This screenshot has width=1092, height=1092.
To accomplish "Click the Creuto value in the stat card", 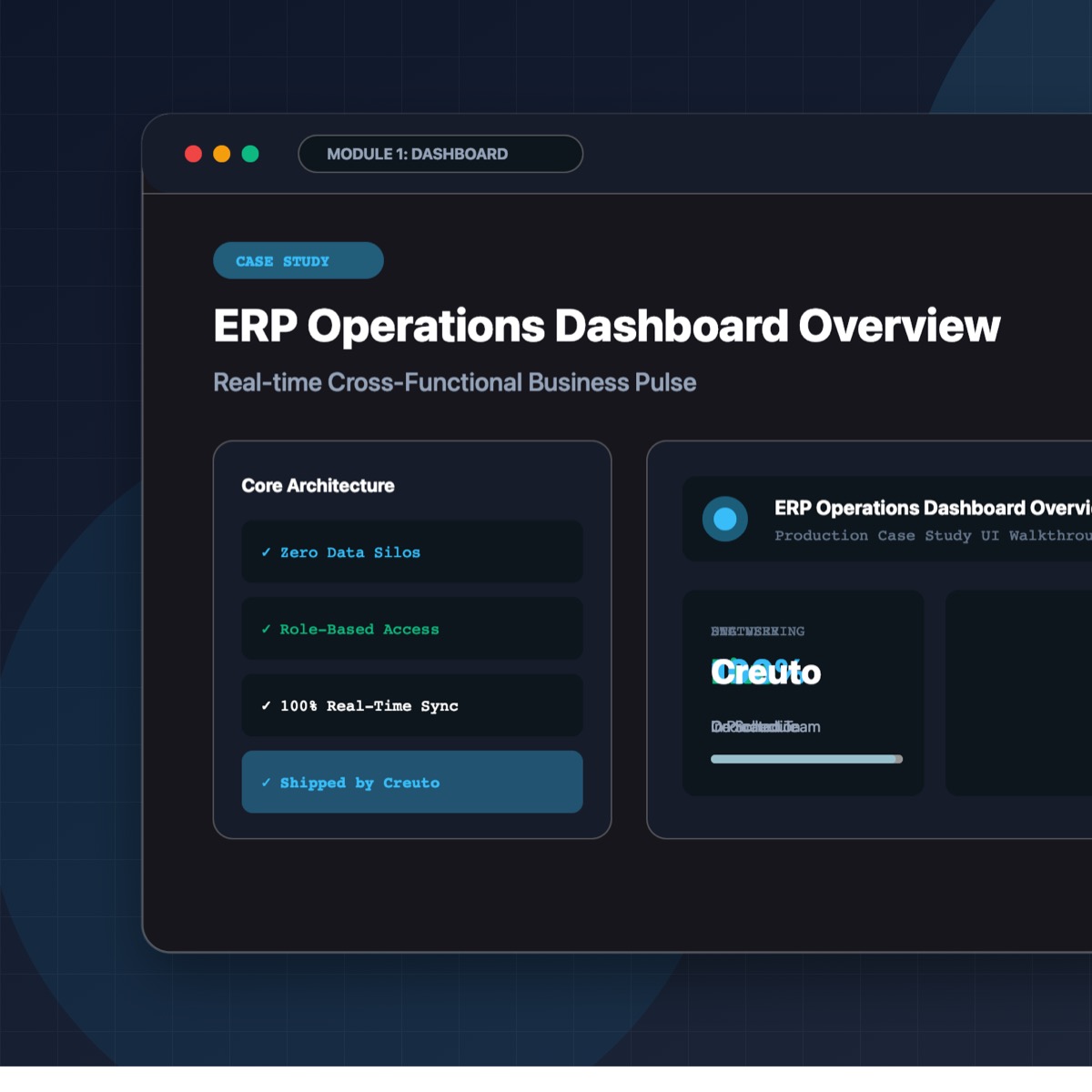I will pyautogui.click(x=766, y=672).
